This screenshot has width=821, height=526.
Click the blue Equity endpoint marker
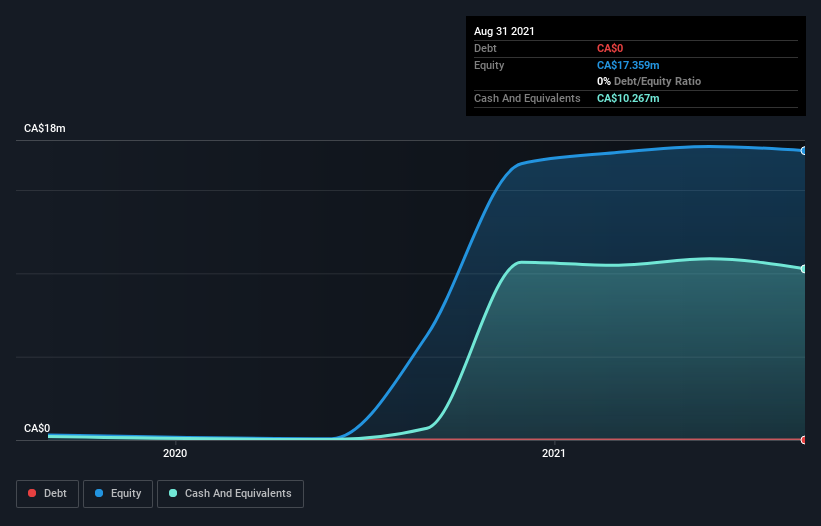pyautogui.click(x=804, y=151)
